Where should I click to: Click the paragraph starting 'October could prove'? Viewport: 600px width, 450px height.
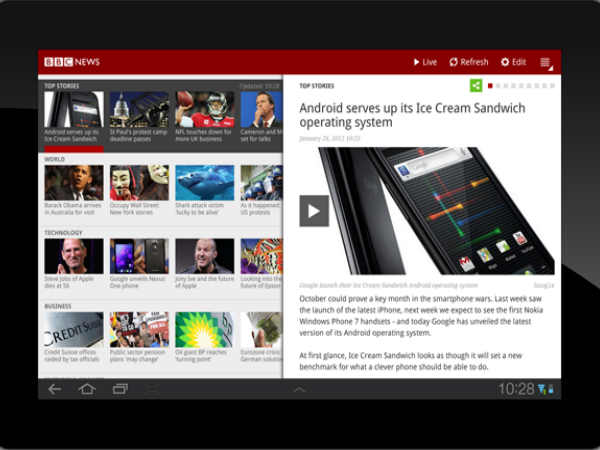pyautogui.click(x=421, y=316)
